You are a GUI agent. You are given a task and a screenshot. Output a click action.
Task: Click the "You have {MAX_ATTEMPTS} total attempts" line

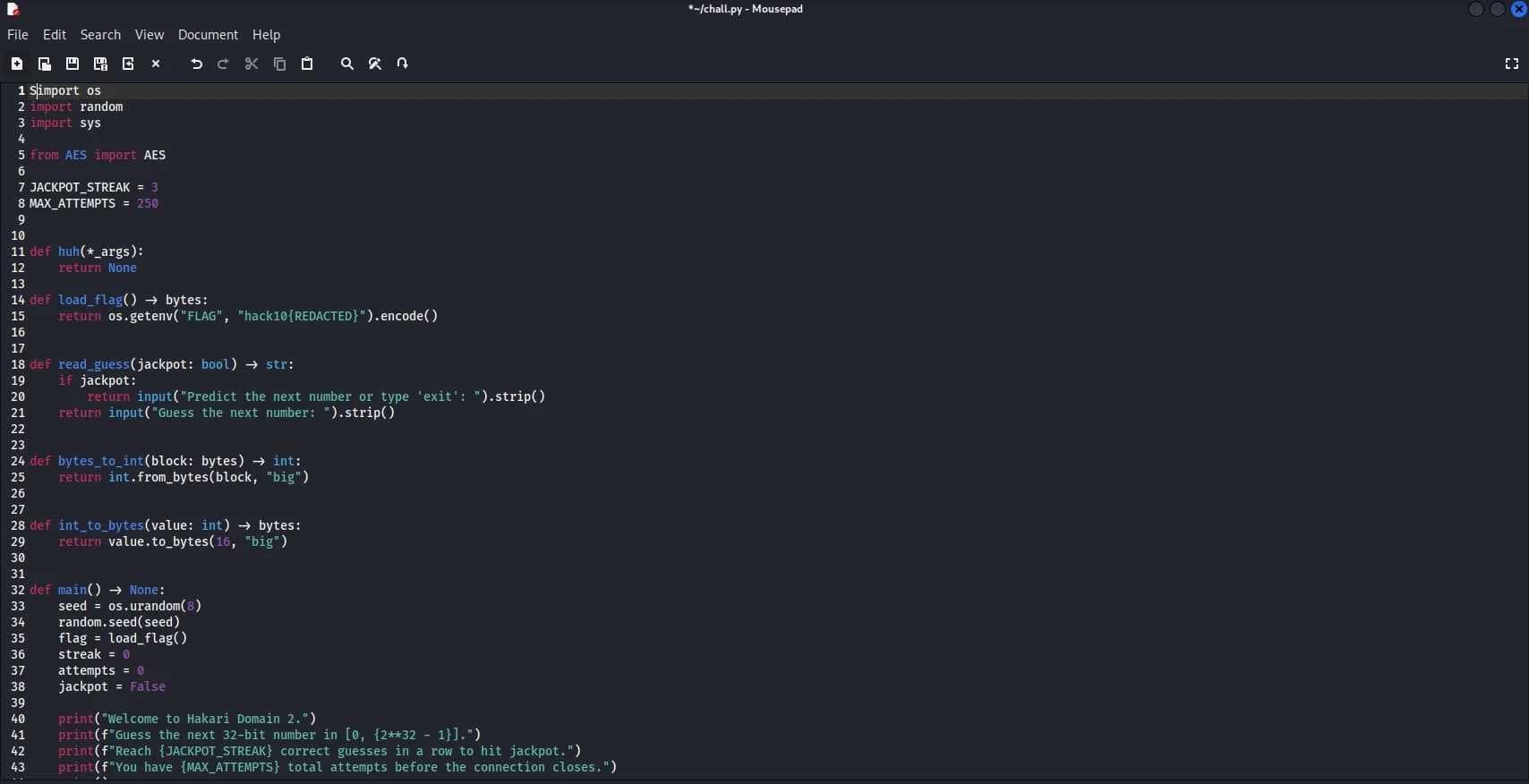(337, 767)
